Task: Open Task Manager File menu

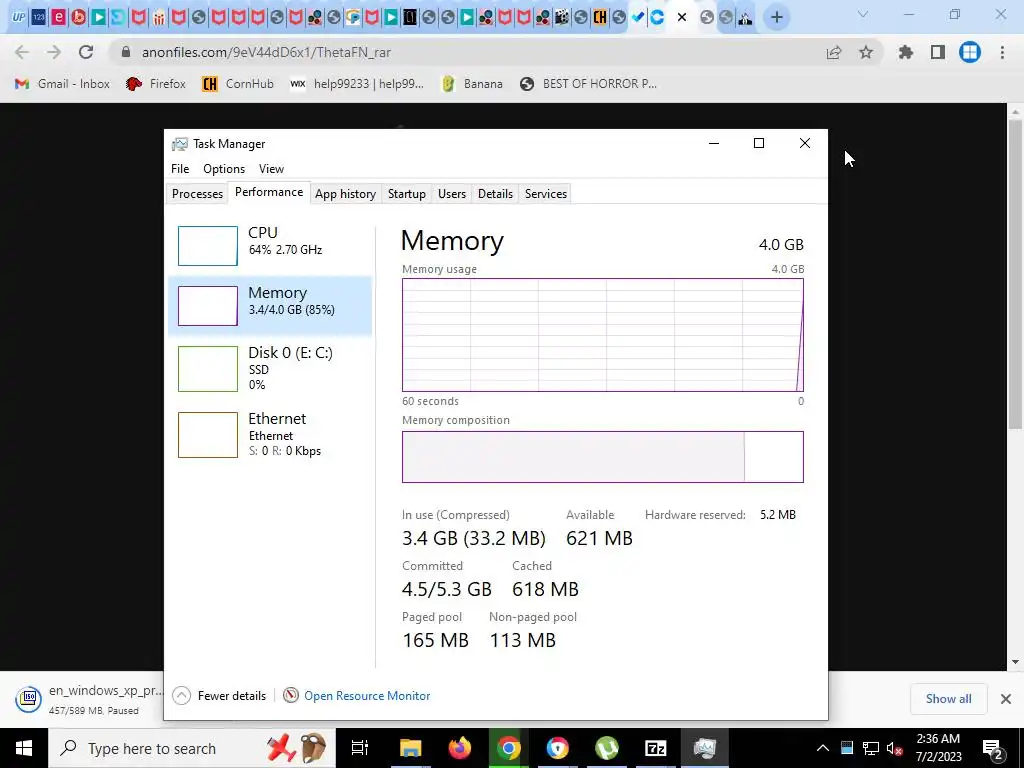Action: [180, 168]
